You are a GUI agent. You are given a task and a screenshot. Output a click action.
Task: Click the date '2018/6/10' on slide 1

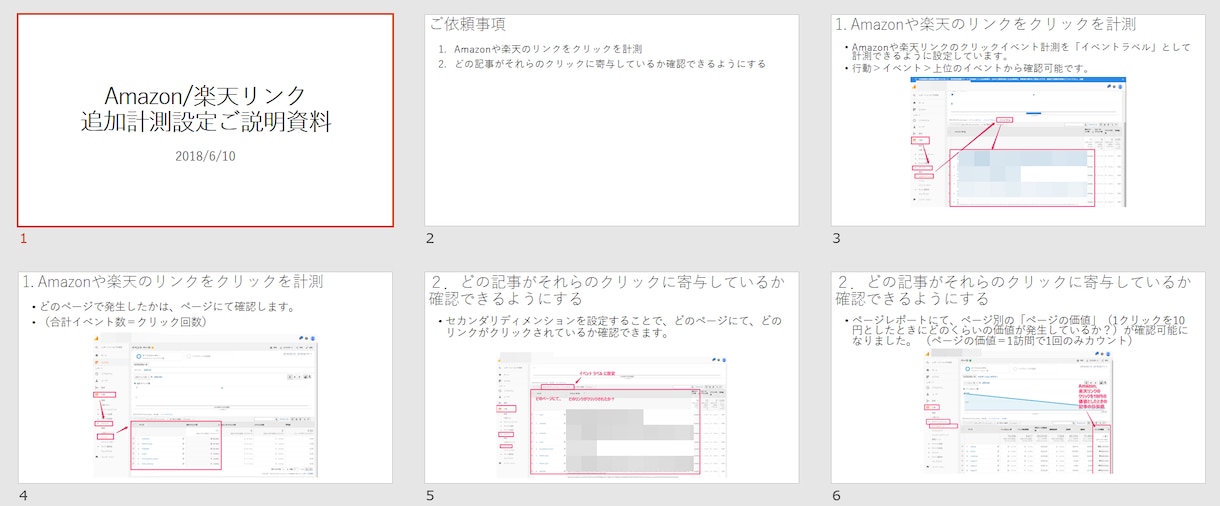(205, 156)
